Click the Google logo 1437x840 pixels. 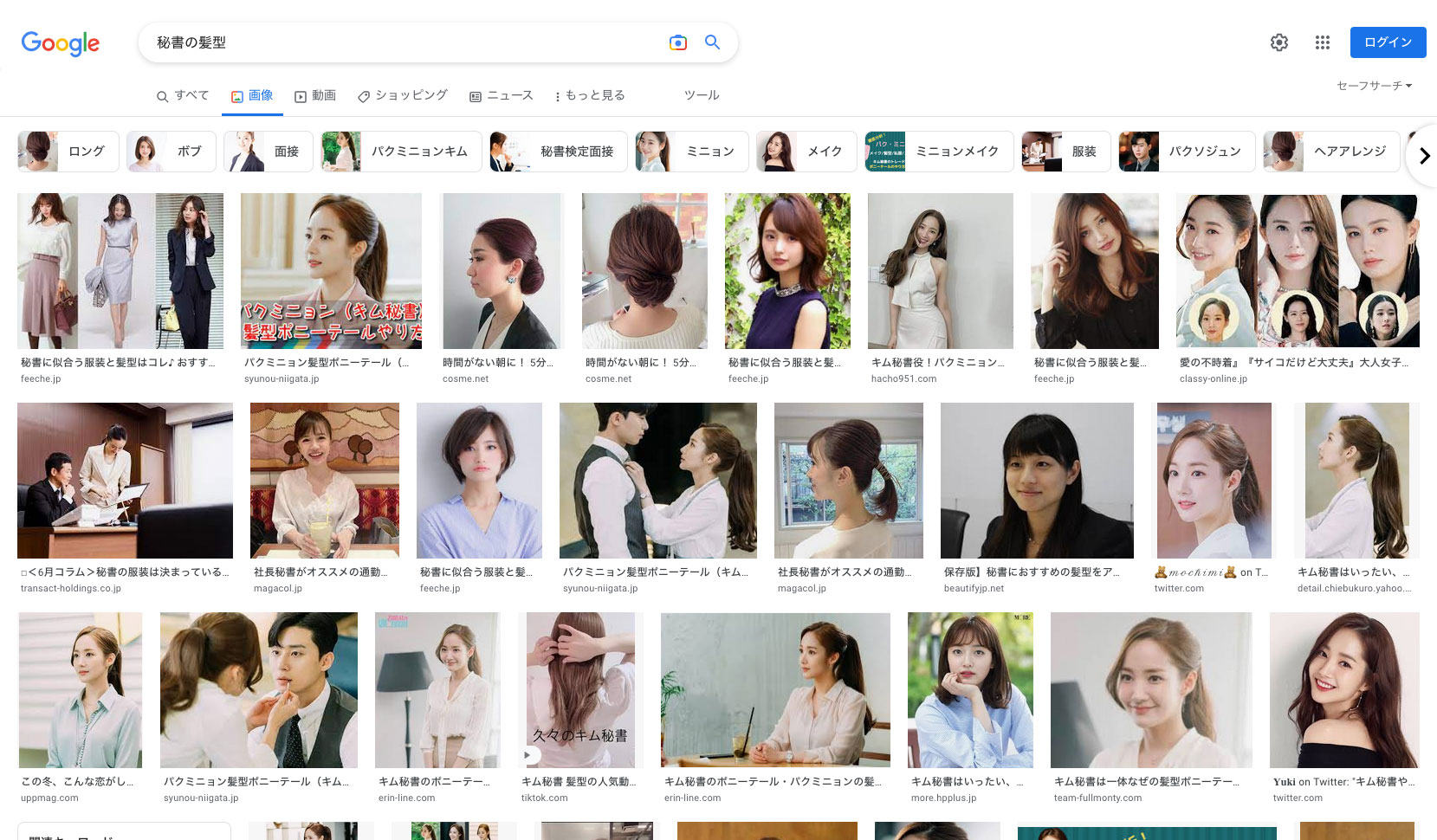coord(61,43)
